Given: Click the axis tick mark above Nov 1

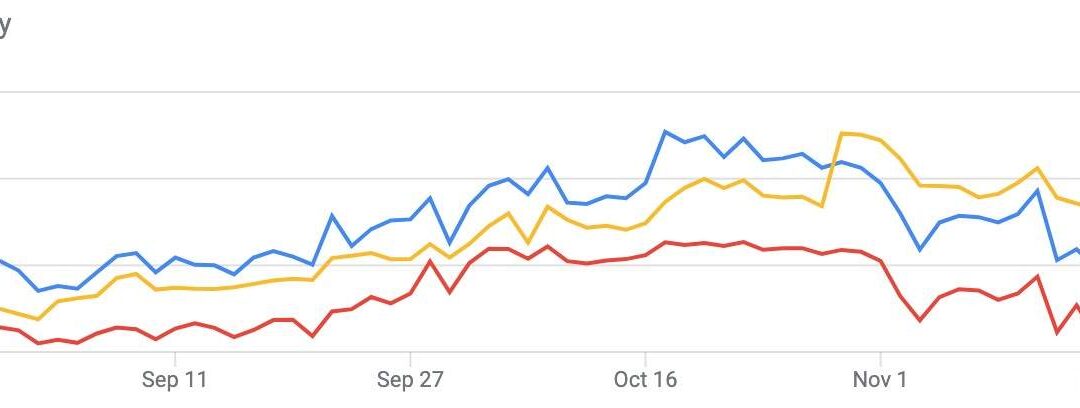Looking at the screenshot, I should pyautogui.click(x=881, y=357).
